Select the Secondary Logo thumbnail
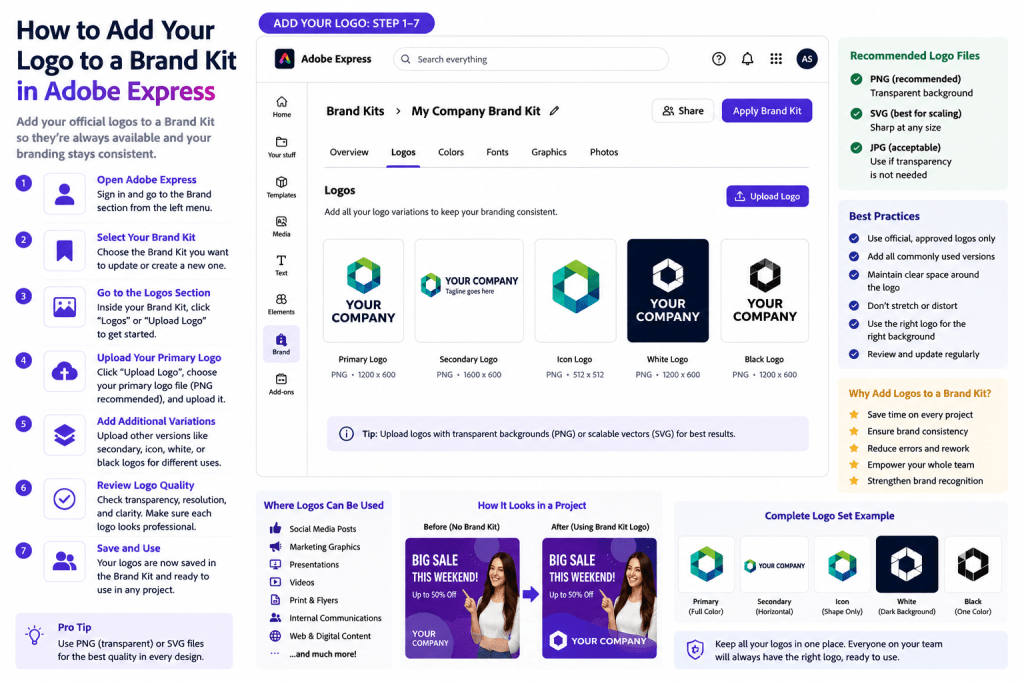This screenshot has height=682, width=1024. tap(469, 291)
